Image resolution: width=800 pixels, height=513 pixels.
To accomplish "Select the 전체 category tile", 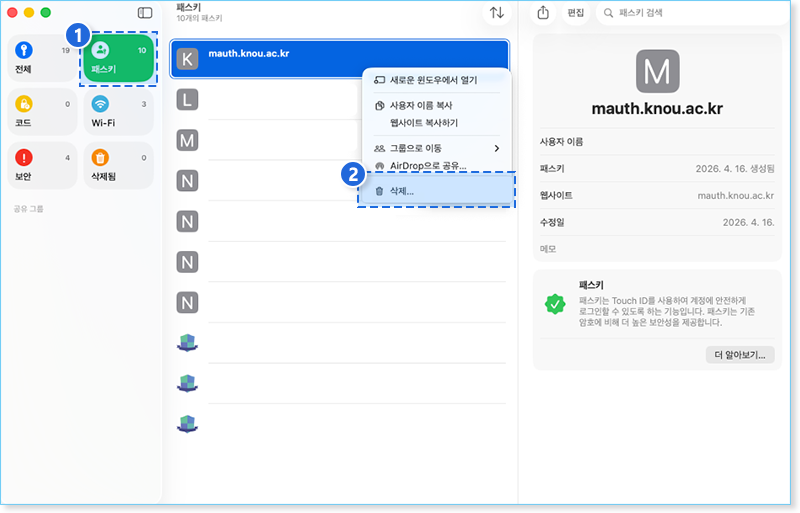I will [42, 59].
